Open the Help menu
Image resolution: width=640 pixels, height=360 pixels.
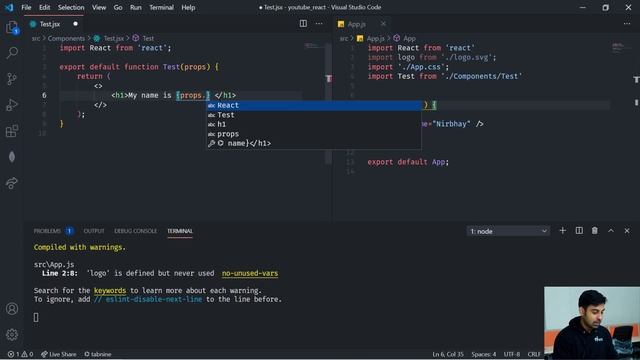tap(188, 7)
